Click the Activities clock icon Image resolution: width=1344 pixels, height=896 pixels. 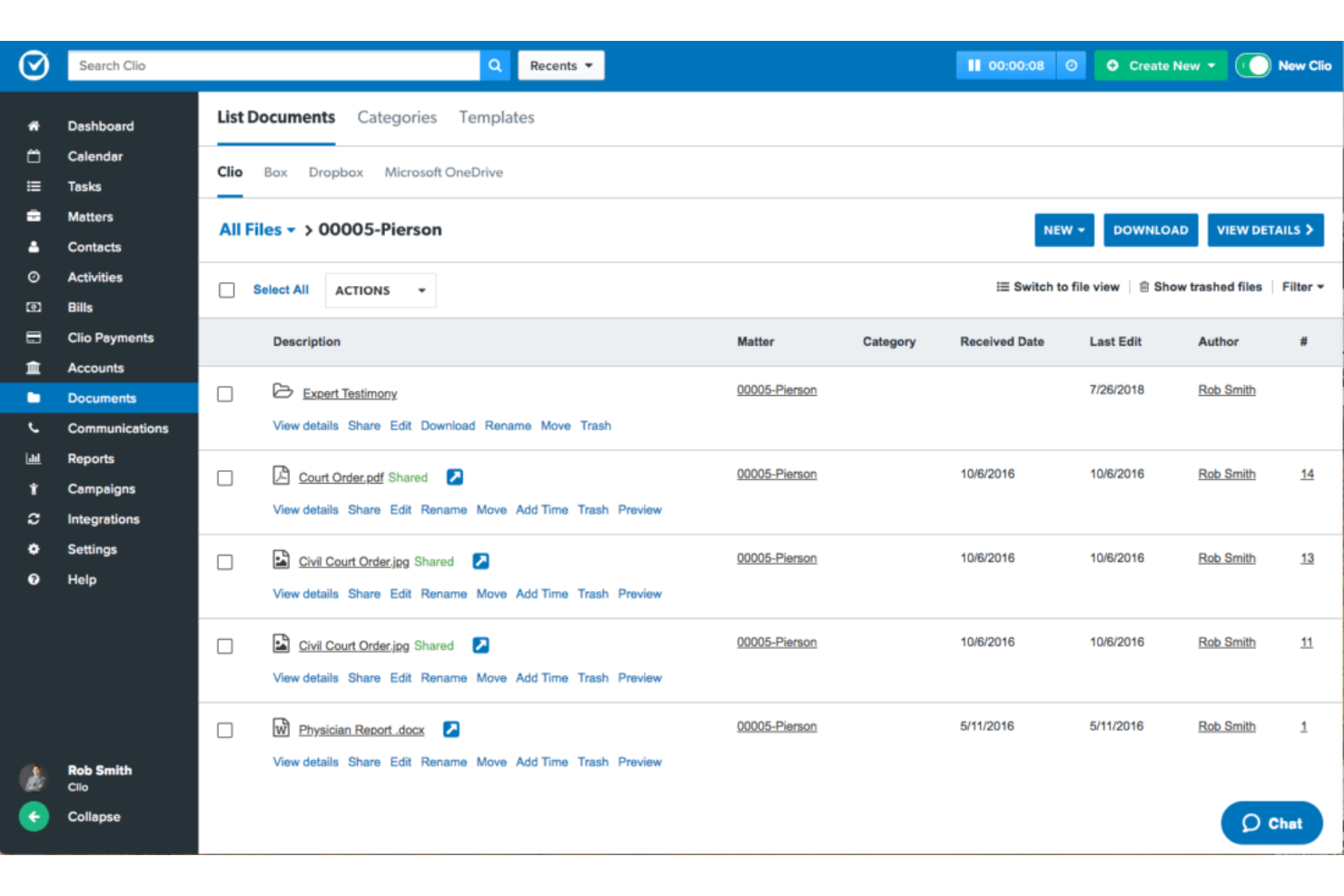click(34, 277)
